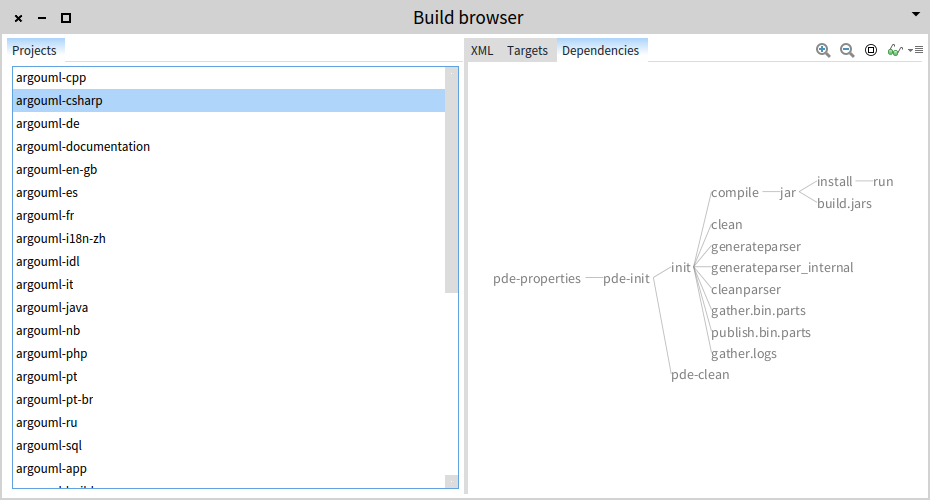Image resolution: width=930 pixels, height=500 pixels.
Task: Select project argouml-fr
Action: tap(229, 216)
